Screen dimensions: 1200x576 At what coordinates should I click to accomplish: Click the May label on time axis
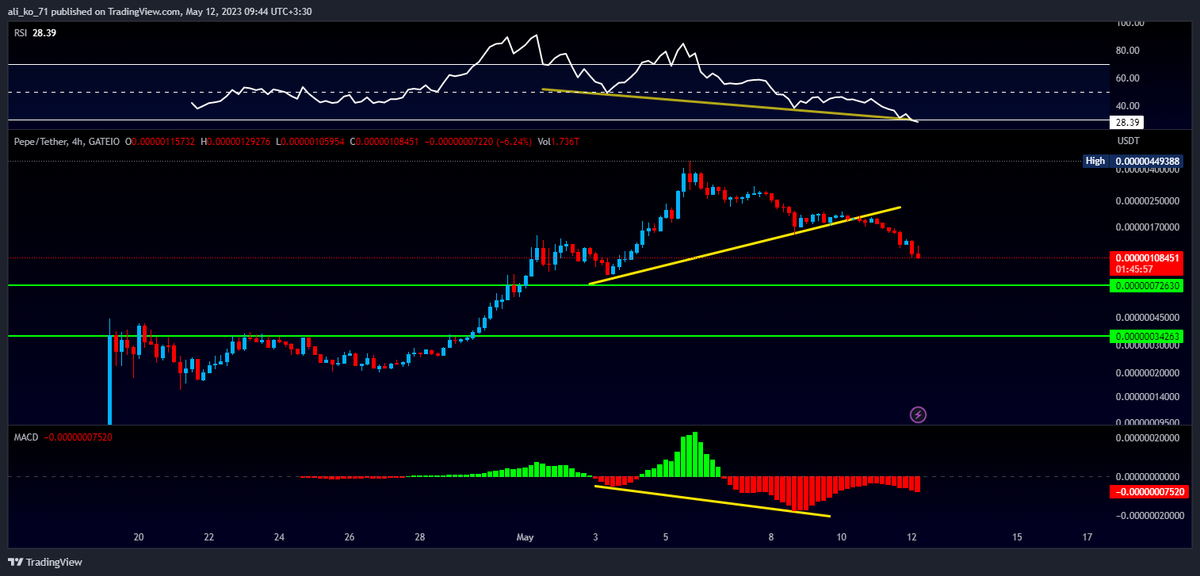[526, 537]
